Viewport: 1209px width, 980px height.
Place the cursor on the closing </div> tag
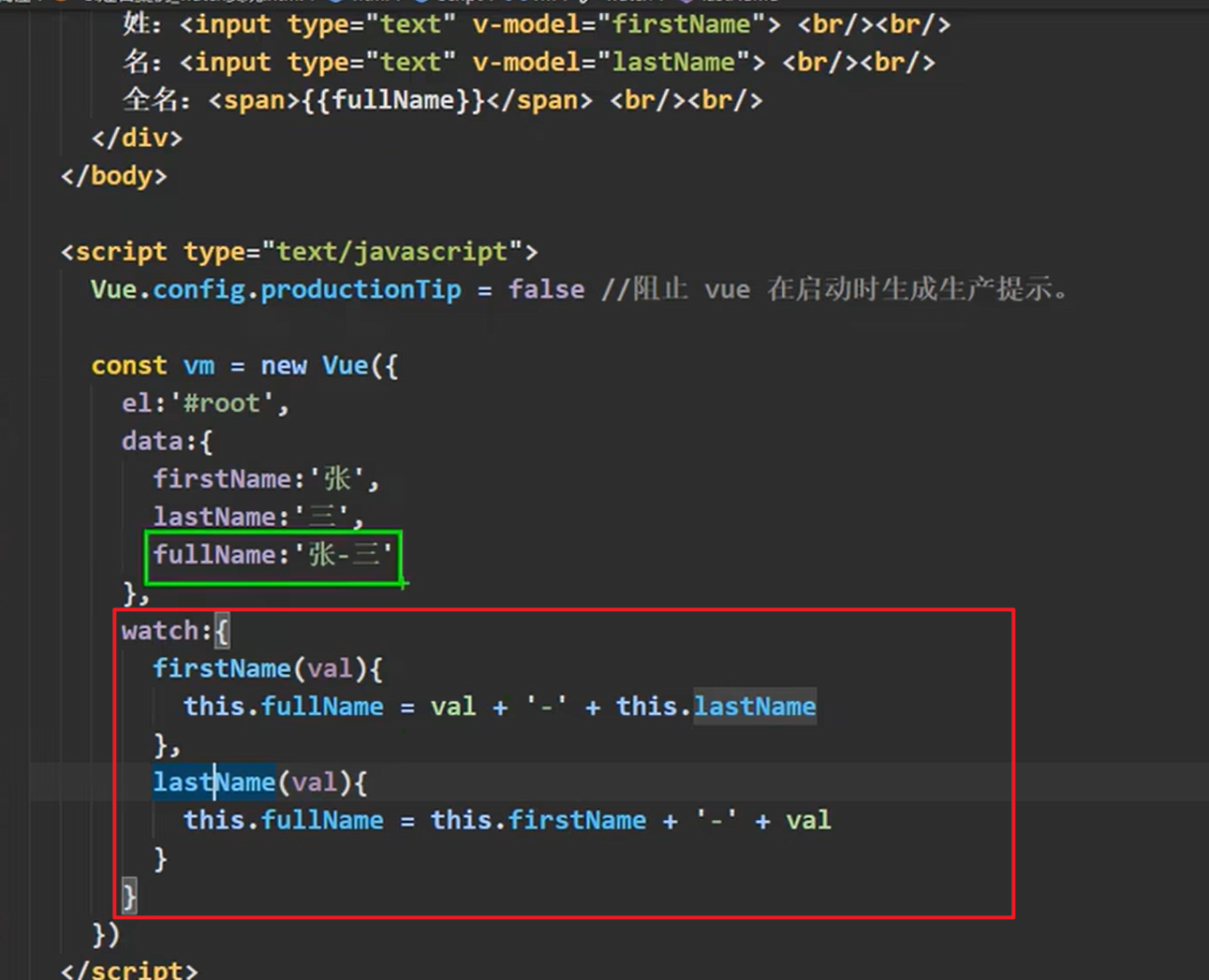pos(137,139)
